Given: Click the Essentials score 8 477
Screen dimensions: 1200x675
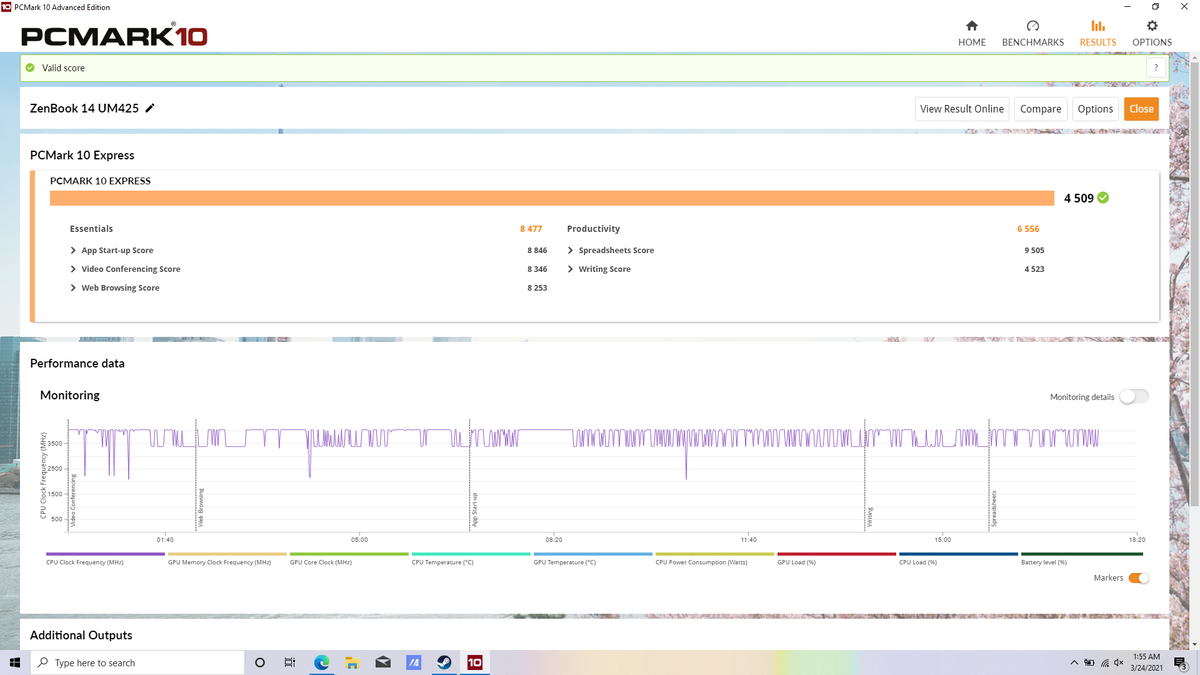Looking at the screenshot, I should pos(531,229).
